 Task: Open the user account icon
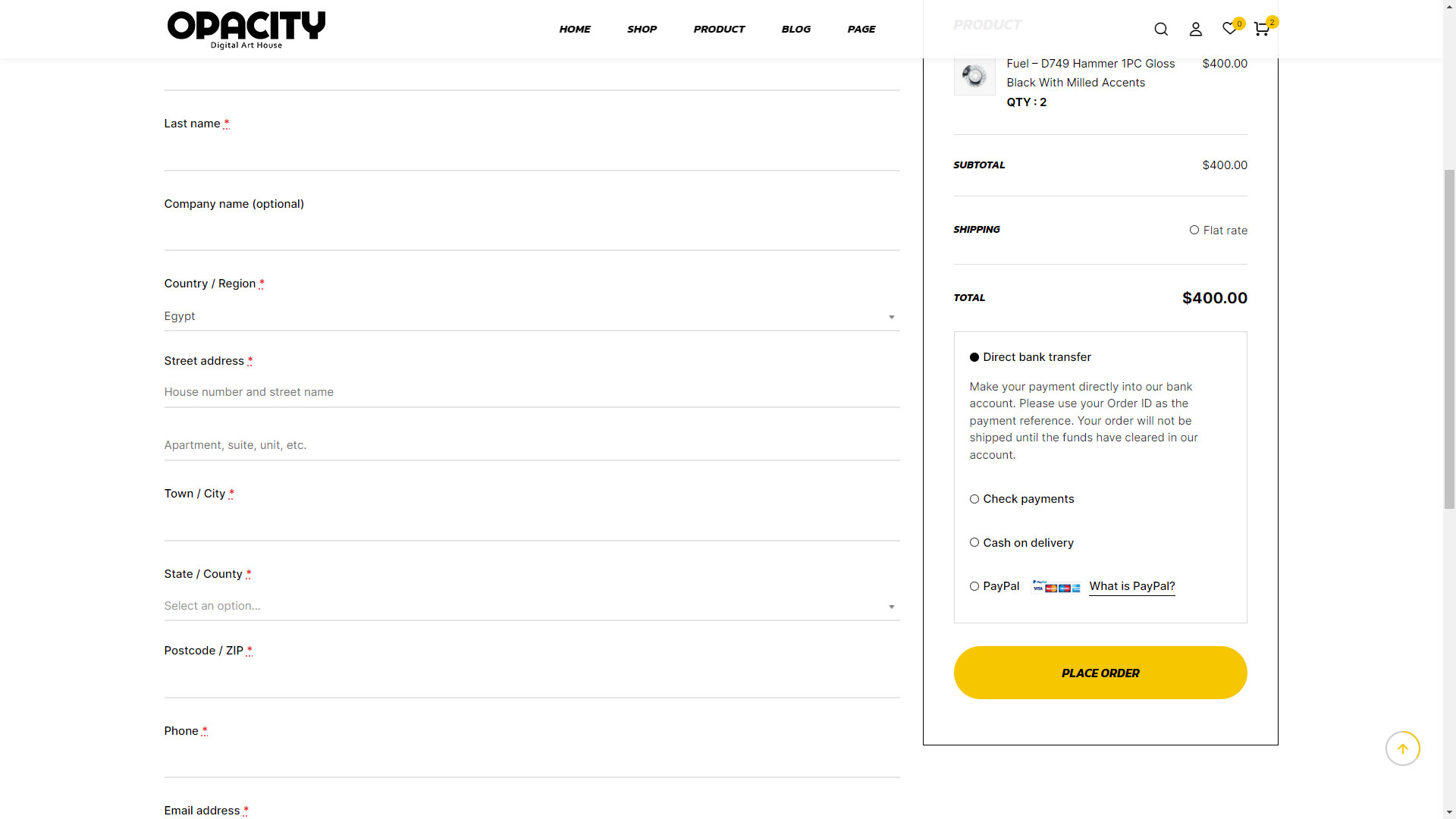click(1196, 29)
